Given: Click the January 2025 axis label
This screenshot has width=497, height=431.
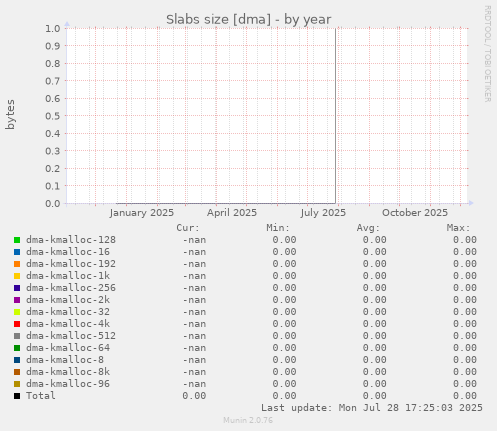Looking at the screenshot, I should (x=142, y=213).
